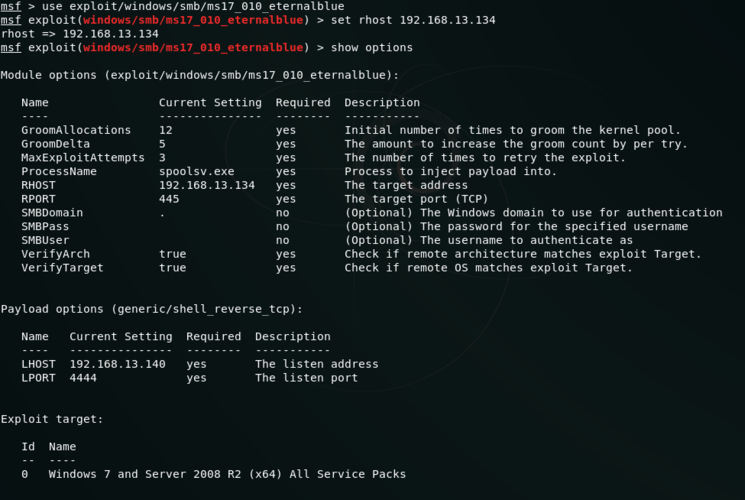Select the 'VerifyTarget' option name
The width and height of the screenshot is (745, 500).
62,268
